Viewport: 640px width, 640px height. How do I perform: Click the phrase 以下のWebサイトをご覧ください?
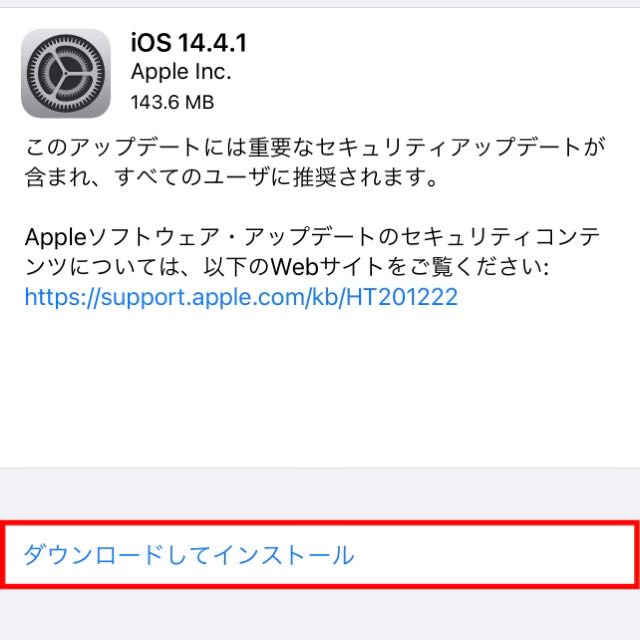tap(376, 267)
